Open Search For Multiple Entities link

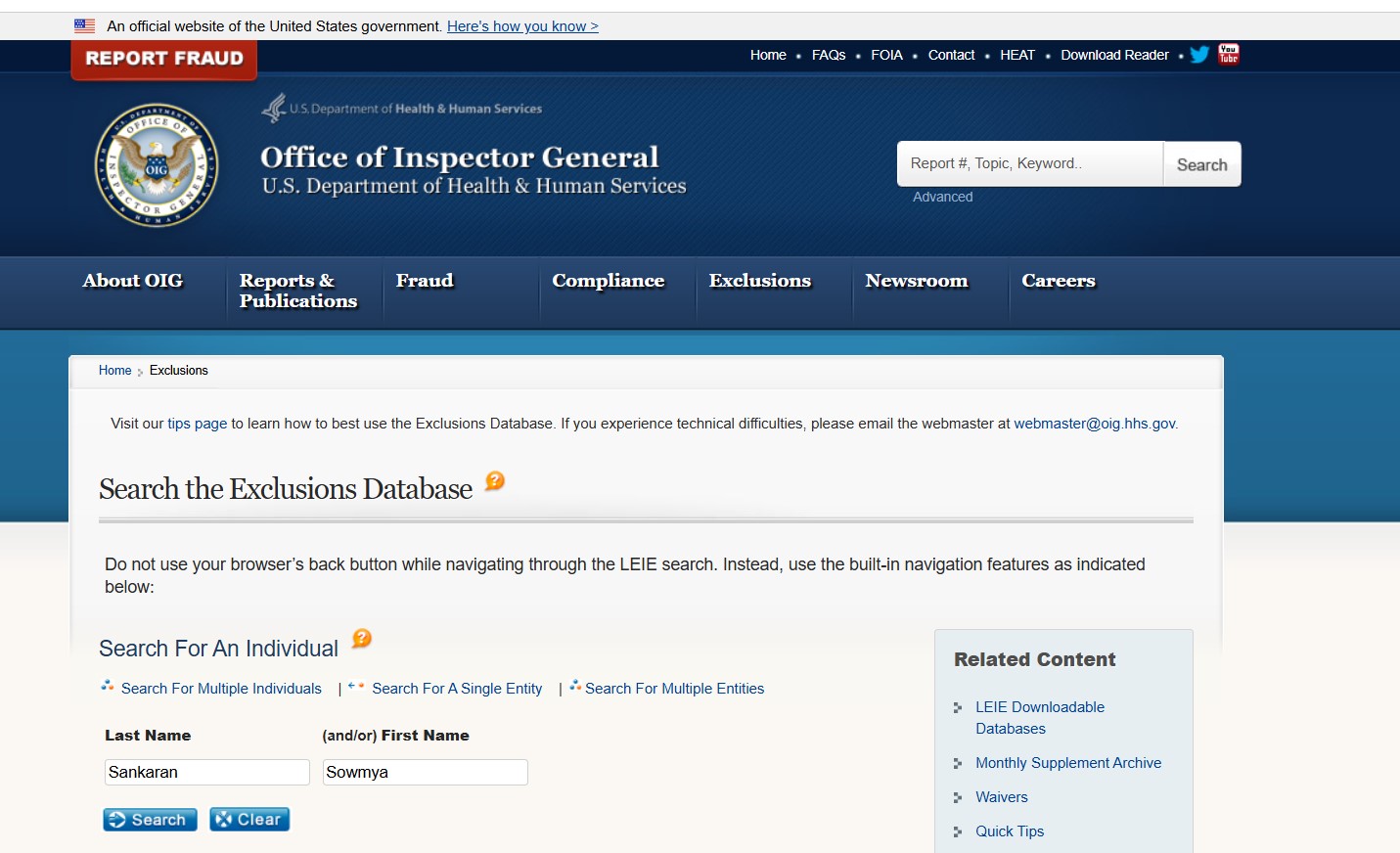675,689
